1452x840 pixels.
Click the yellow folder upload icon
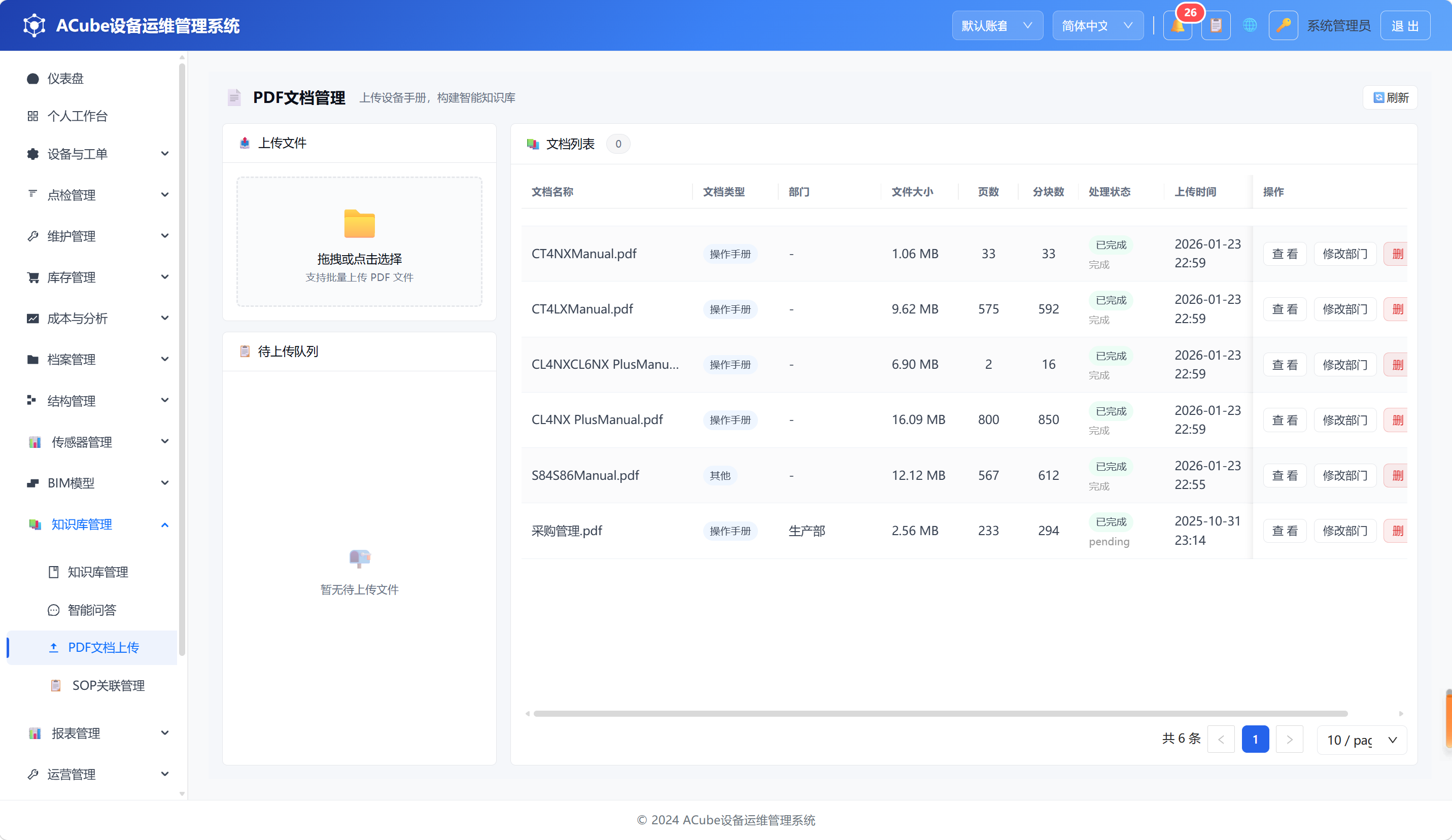[360, 224]
